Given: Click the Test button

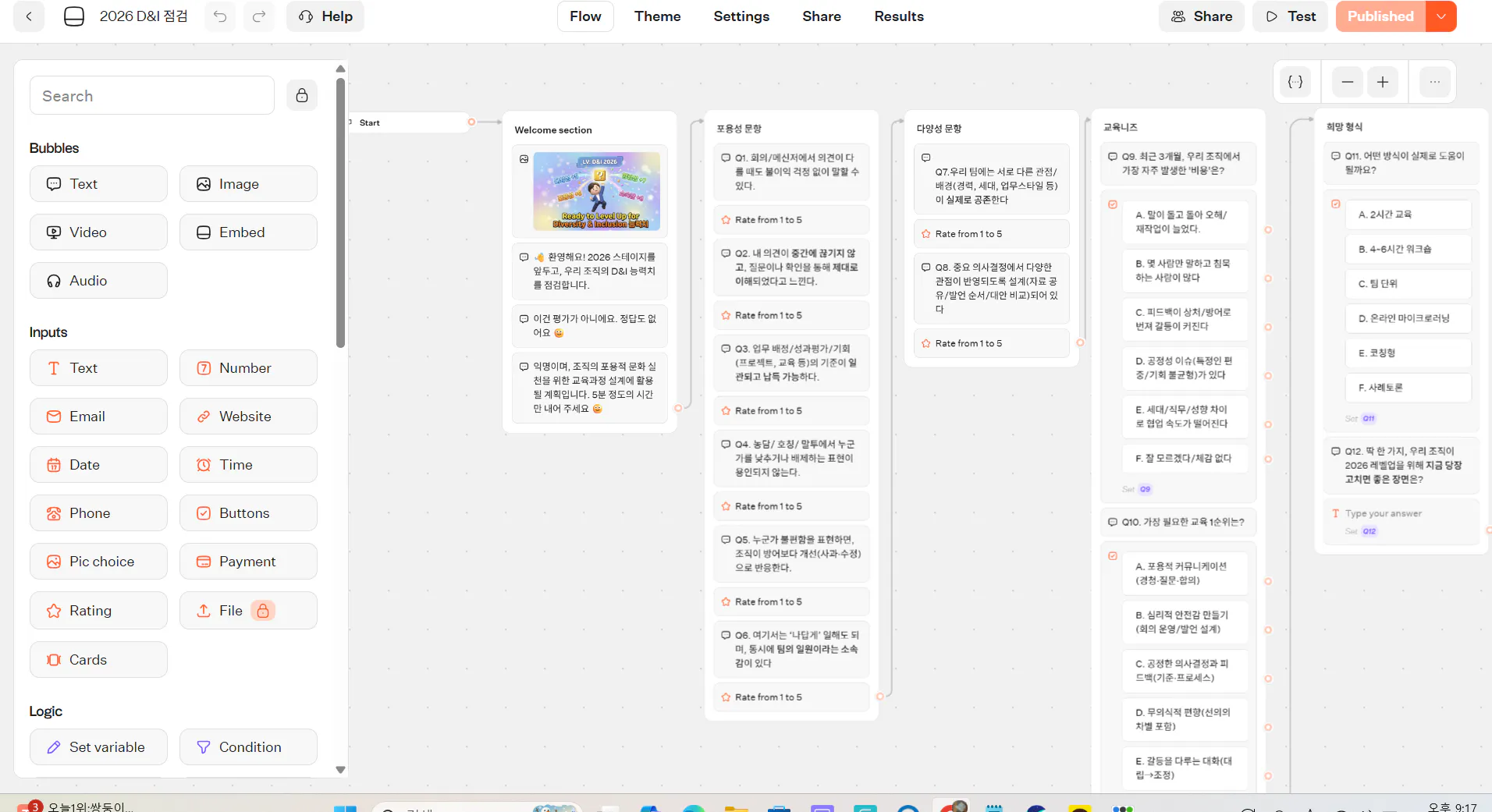Looking at the screenshot, I should tap(1291, 16).
